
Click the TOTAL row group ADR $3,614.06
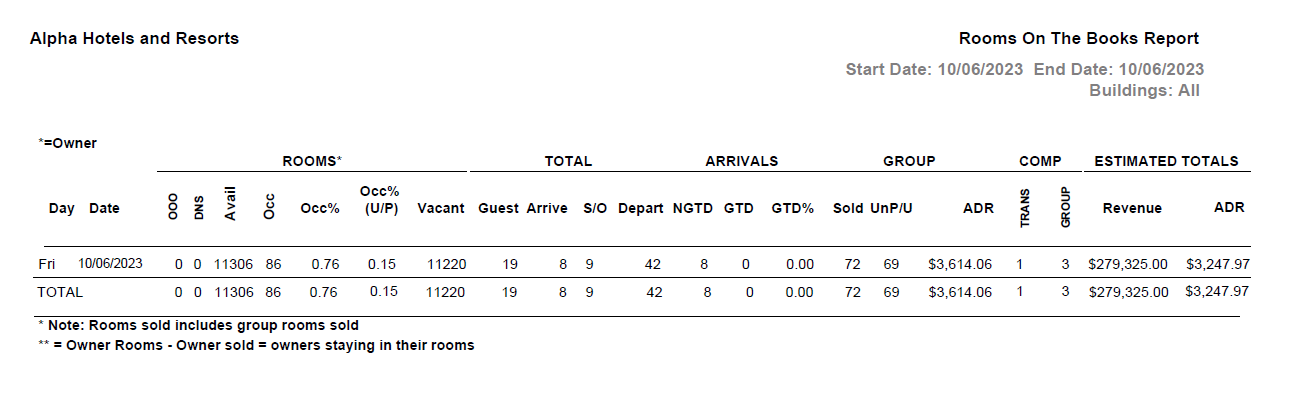(960, 293)
